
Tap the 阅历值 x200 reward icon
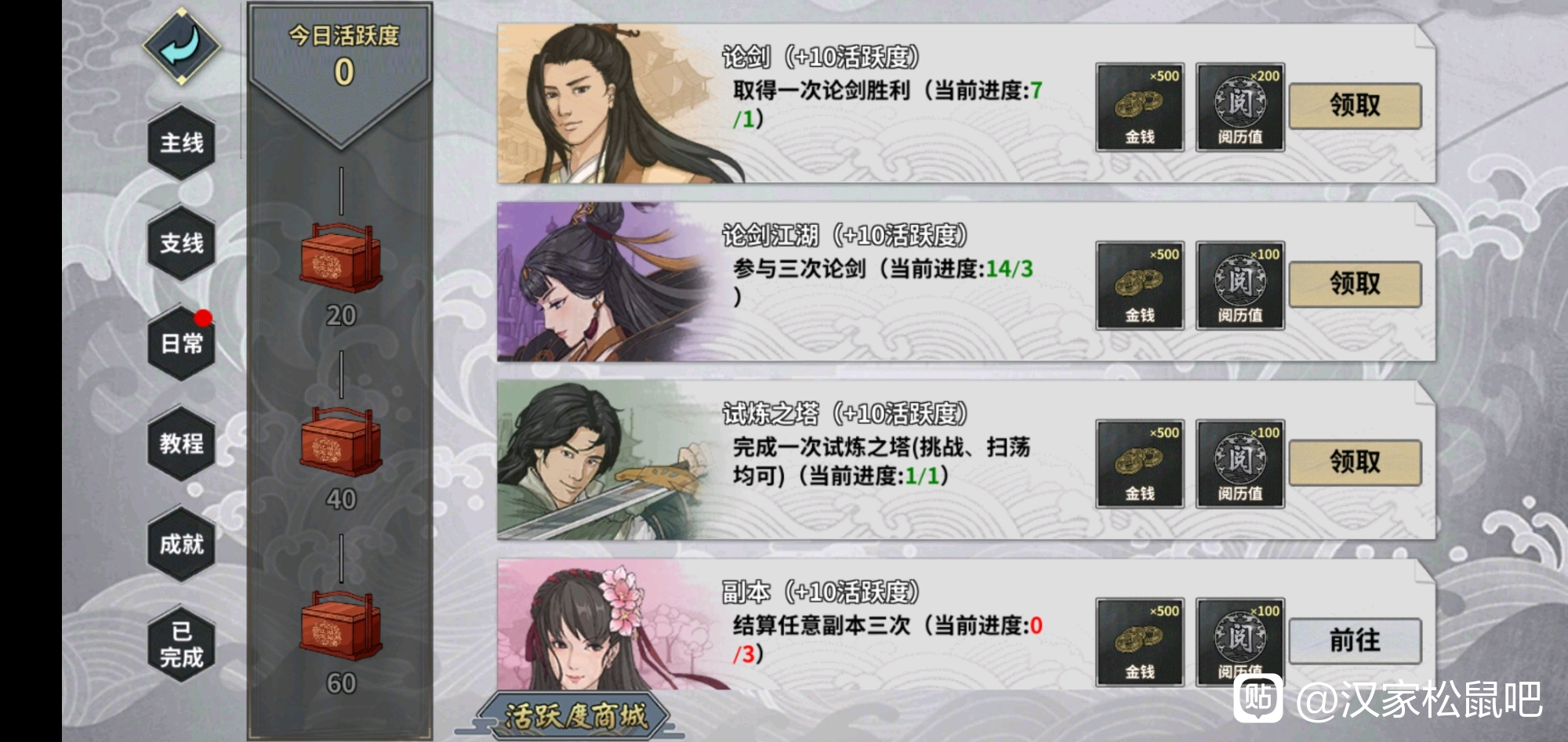pyautogui.click(x=1240, y=107)
